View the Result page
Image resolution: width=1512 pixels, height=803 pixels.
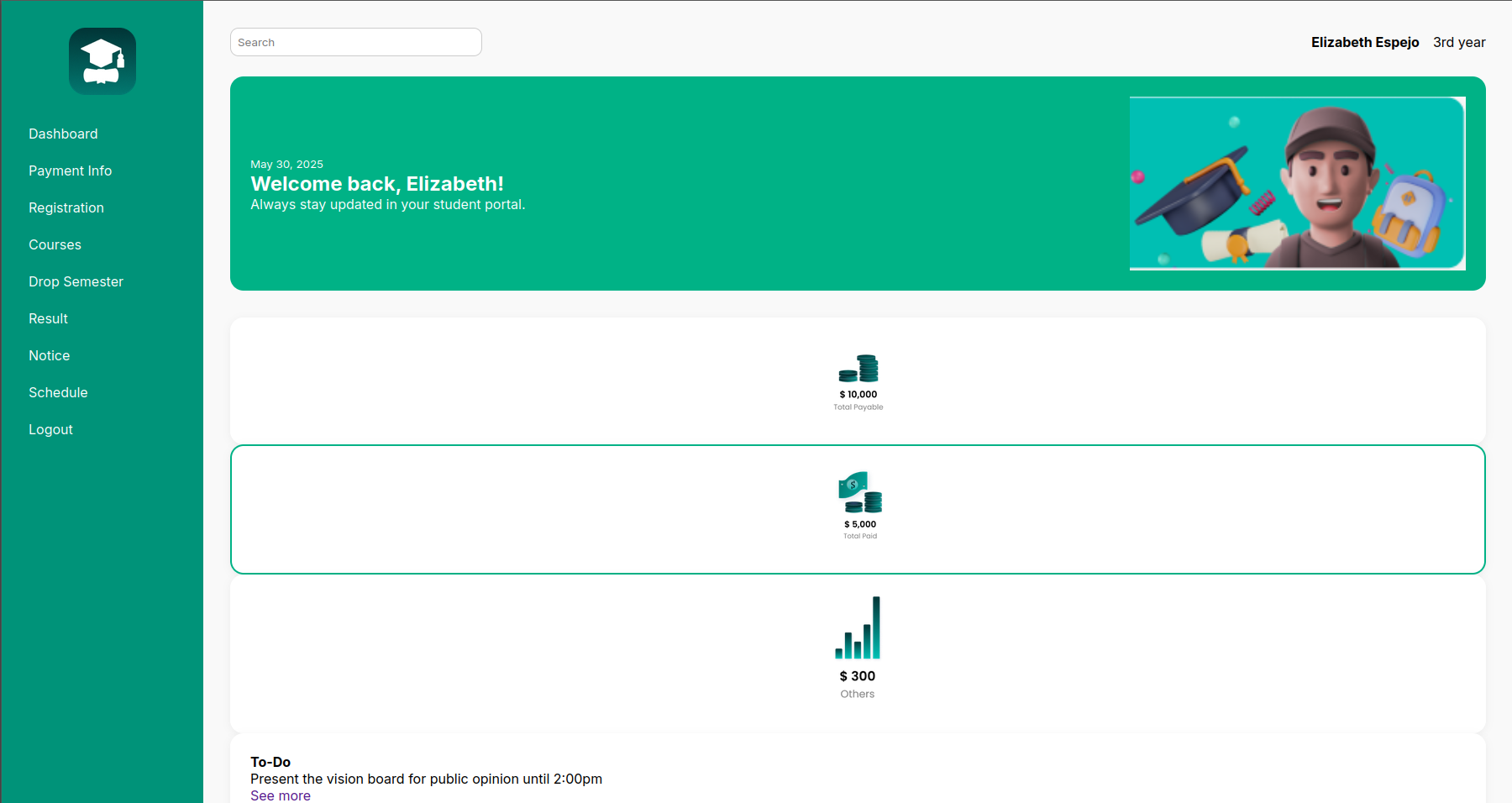[x=48, y=318]
